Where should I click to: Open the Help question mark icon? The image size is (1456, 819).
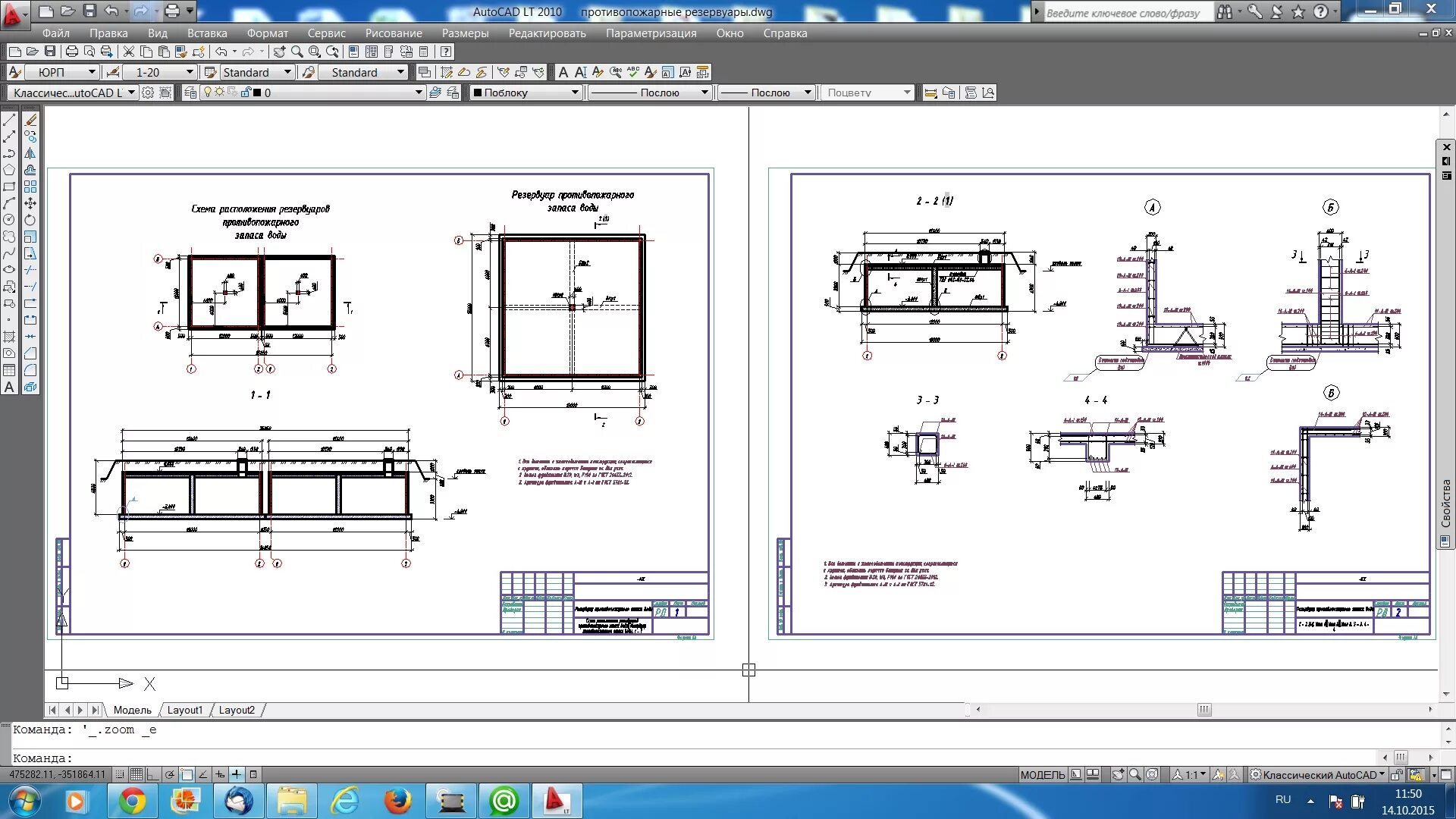(446, 52)
